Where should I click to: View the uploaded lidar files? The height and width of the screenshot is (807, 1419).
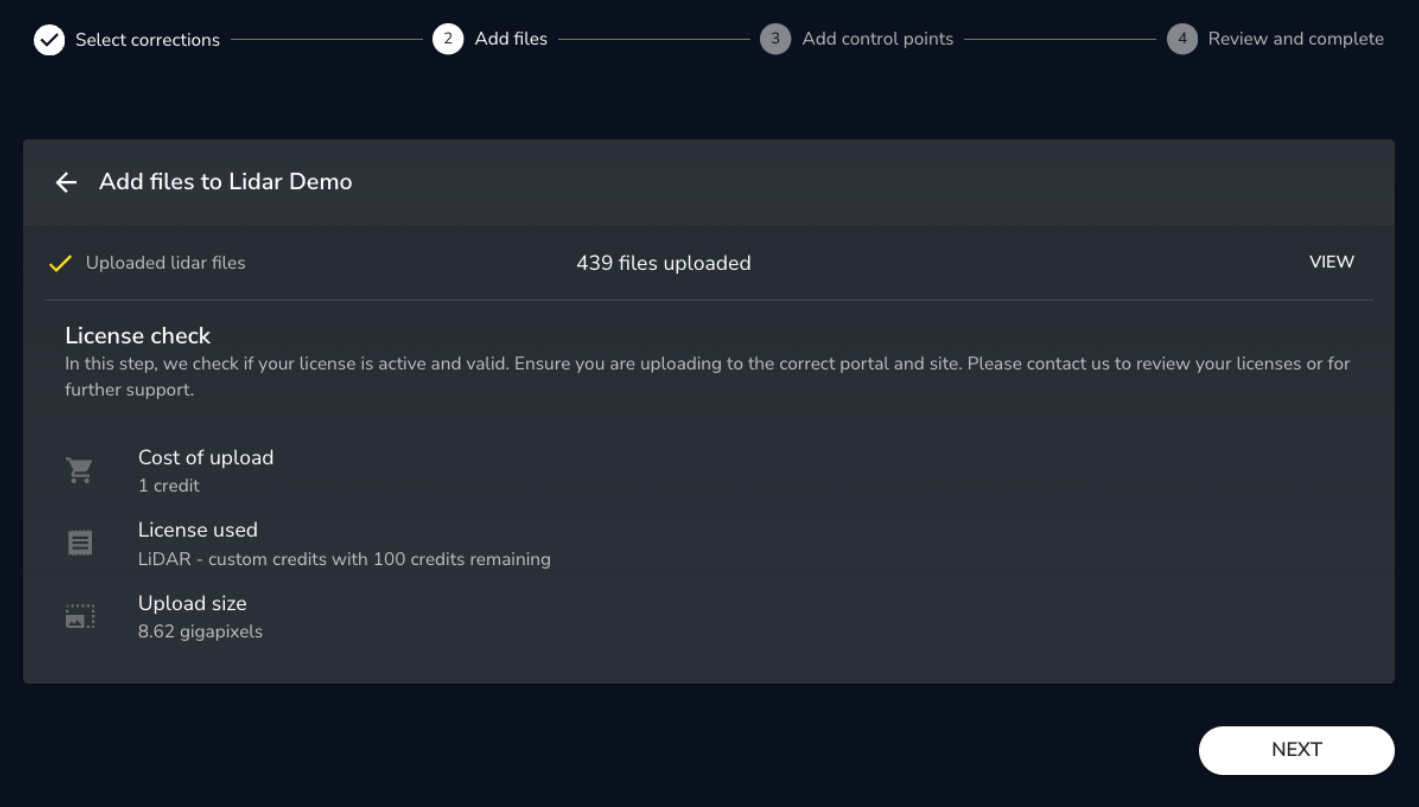click(x=1332, y=262)
